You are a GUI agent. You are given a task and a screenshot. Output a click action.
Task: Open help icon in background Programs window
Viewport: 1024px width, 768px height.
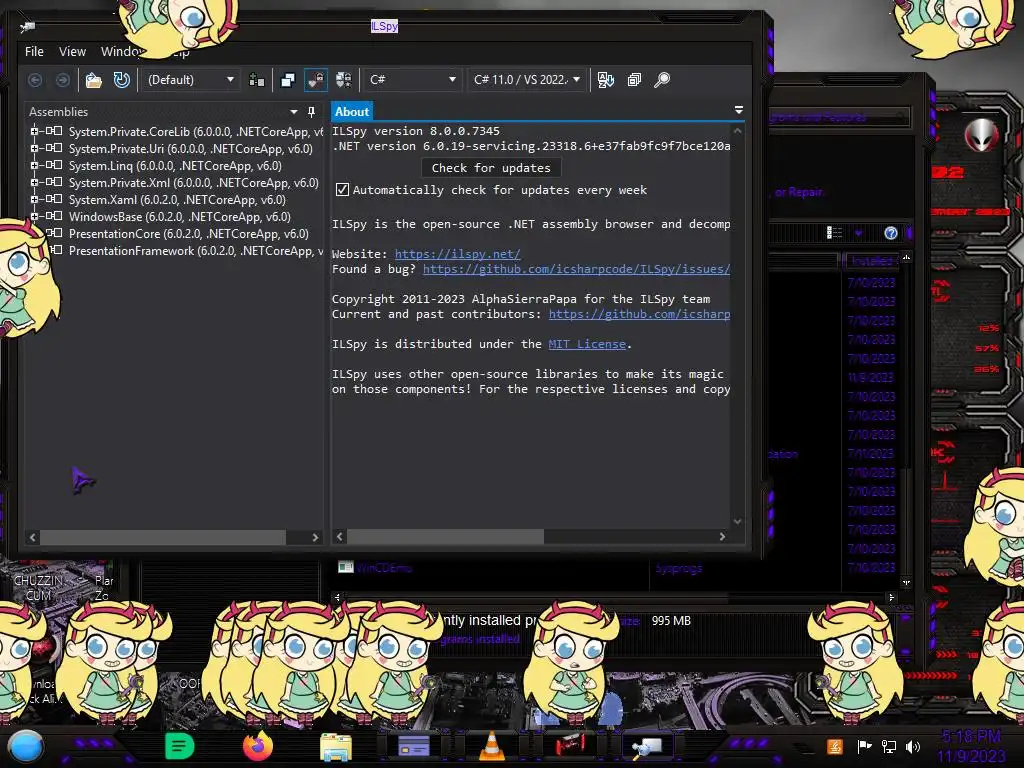(891, 233)
